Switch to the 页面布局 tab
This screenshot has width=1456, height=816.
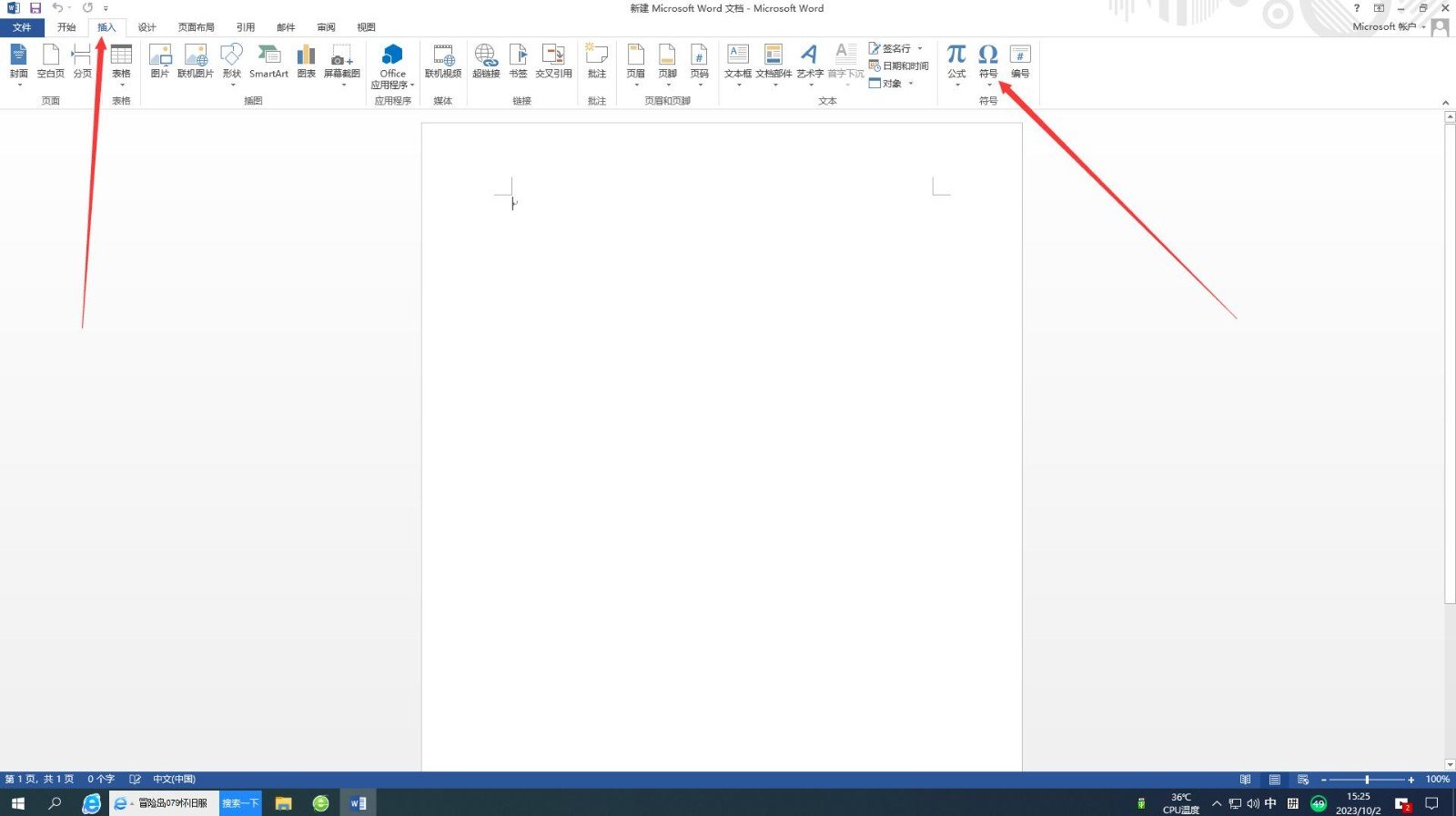(197, 27)
